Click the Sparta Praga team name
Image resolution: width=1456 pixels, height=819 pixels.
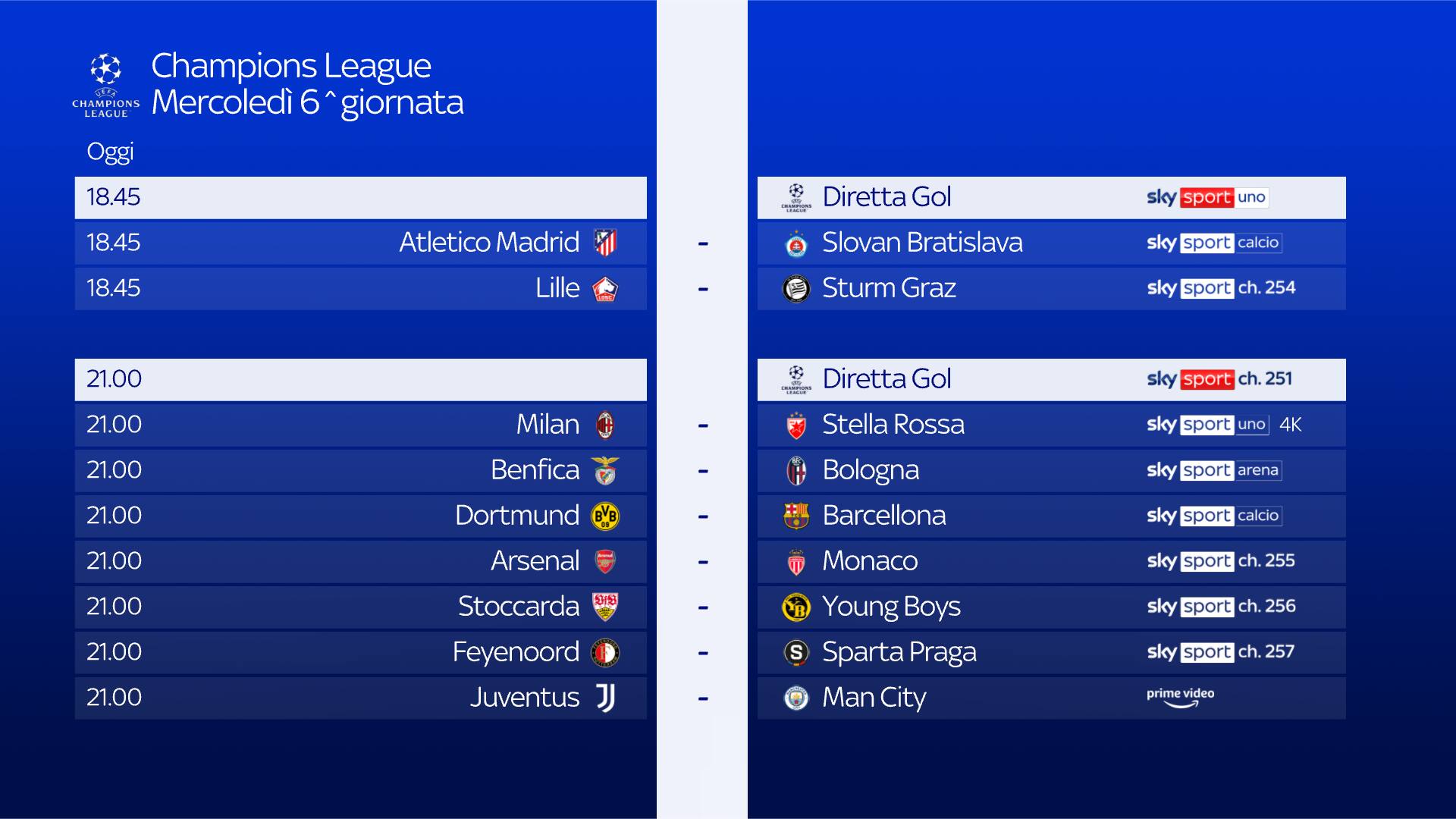(899, 652)
